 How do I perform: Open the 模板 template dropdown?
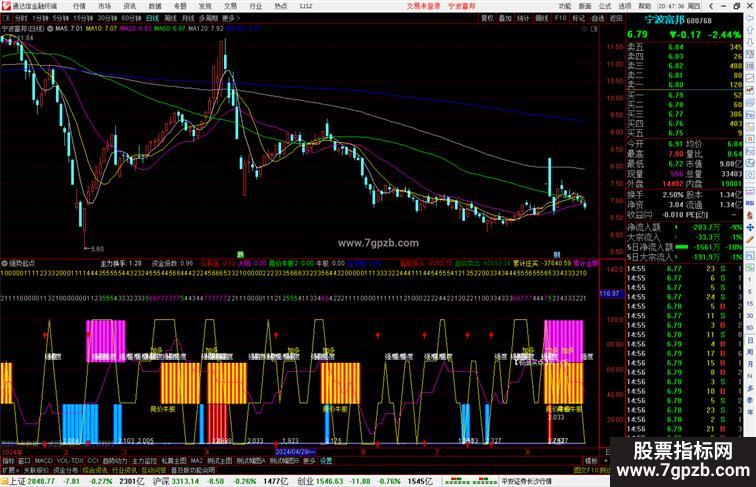(591, 461)
